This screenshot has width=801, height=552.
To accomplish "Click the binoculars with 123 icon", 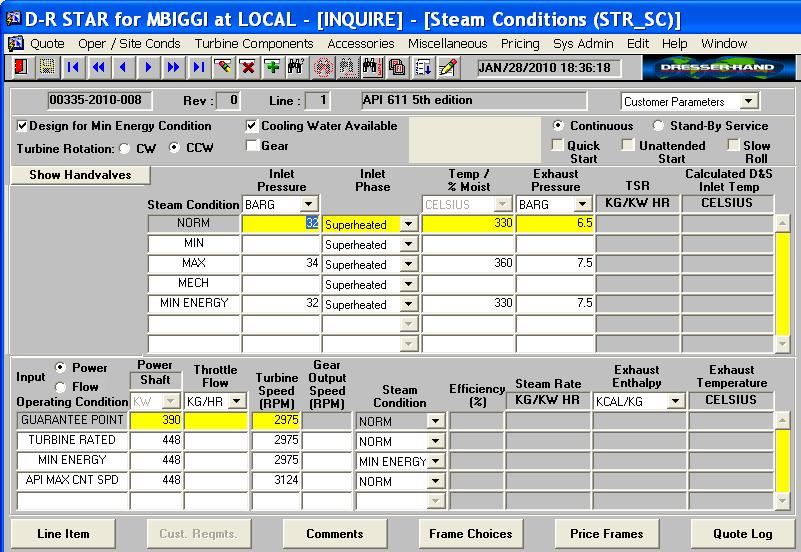I will click(372, 67).
